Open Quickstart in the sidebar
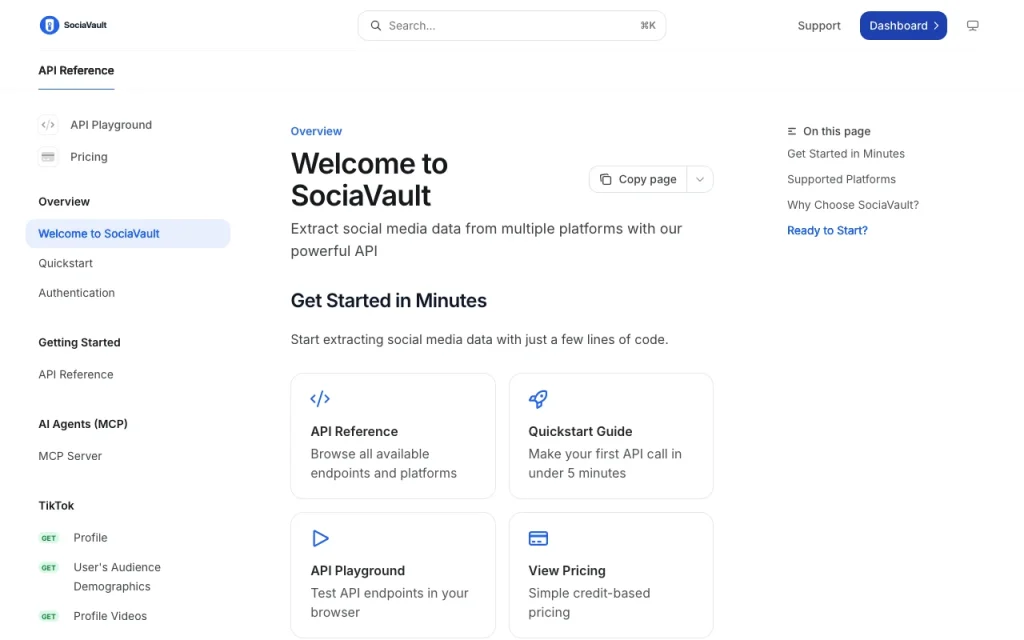 [65, 263]
